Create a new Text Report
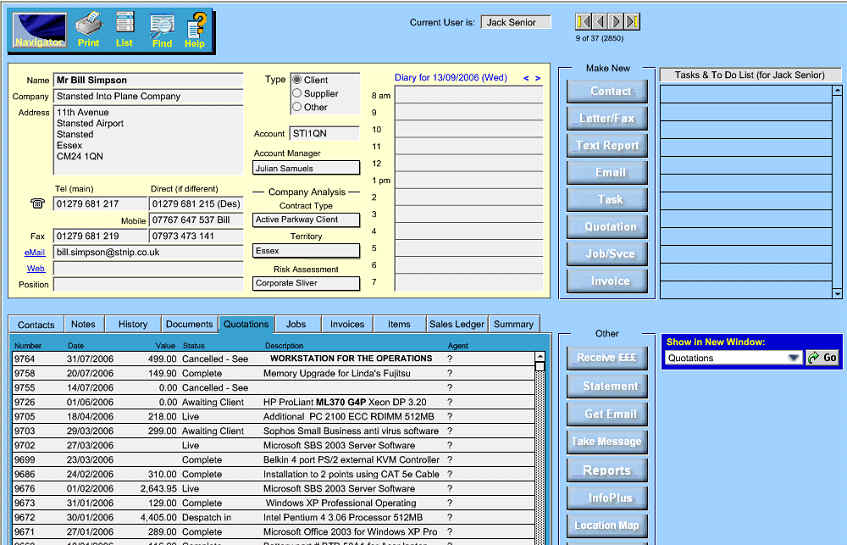 [x=607, y=145]
